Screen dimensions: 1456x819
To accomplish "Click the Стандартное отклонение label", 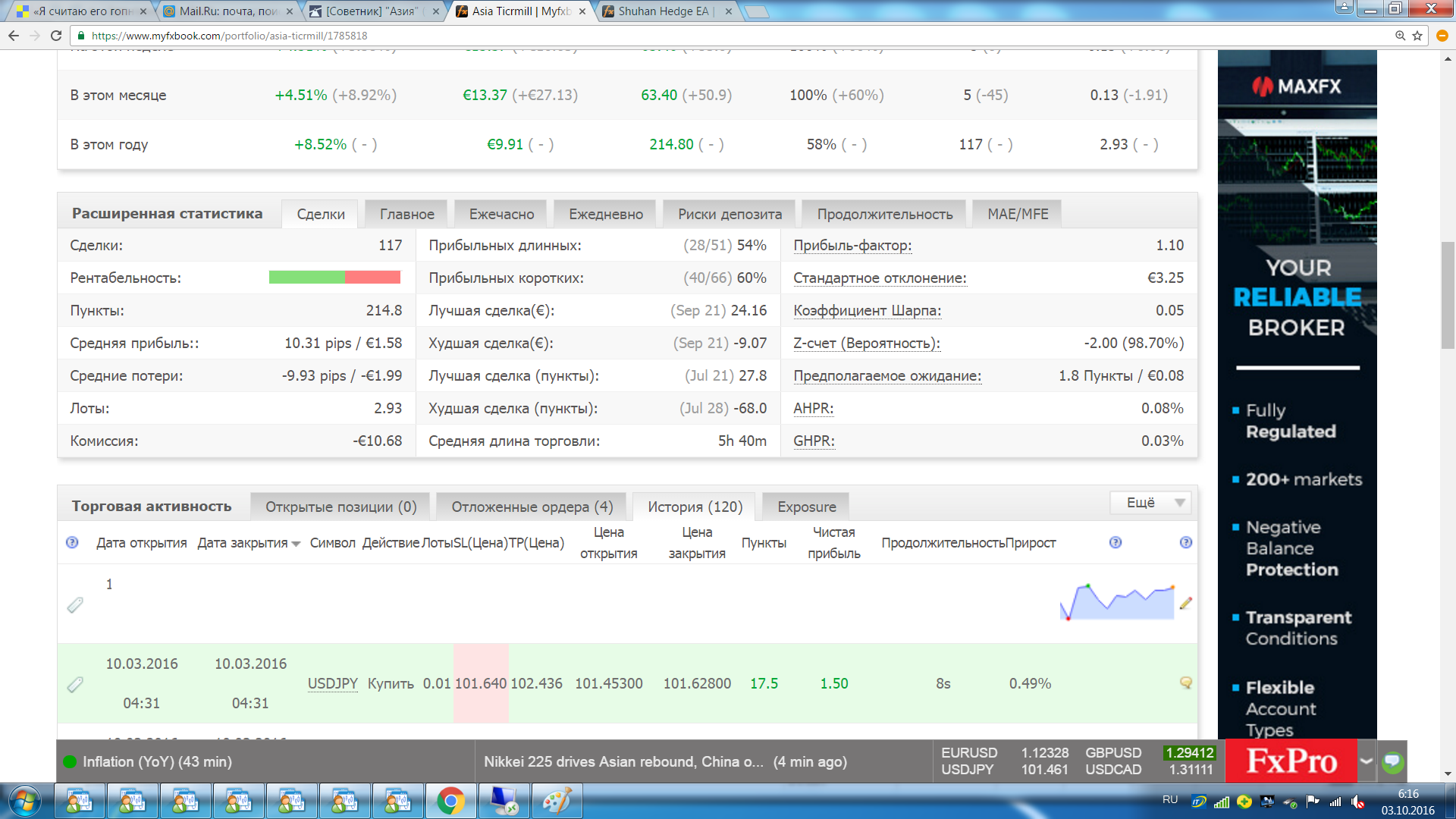I will pyautogui.click(x=880, y=278).
